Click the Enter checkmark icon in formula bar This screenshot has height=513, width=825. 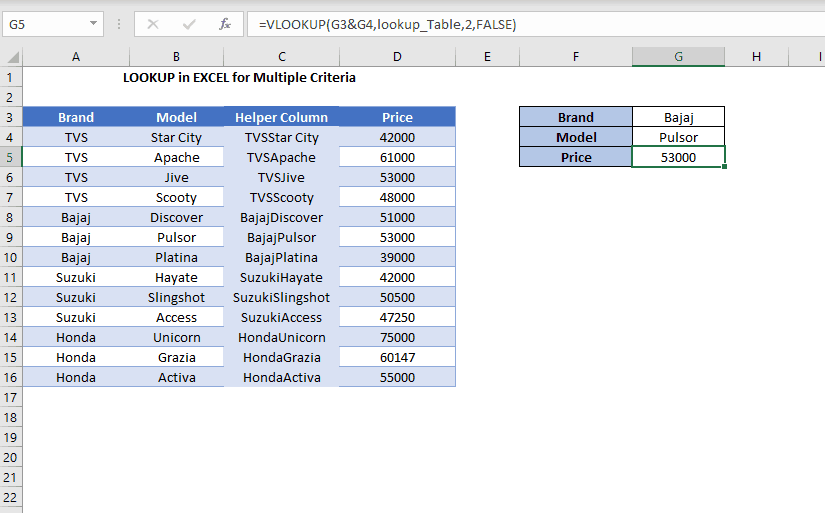pyautogui.click(x=189, y=24)
